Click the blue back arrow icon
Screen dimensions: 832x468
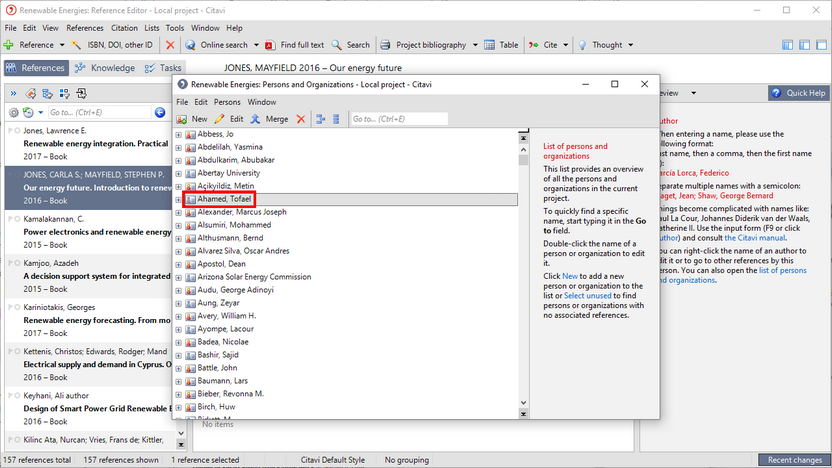(160, 112)
